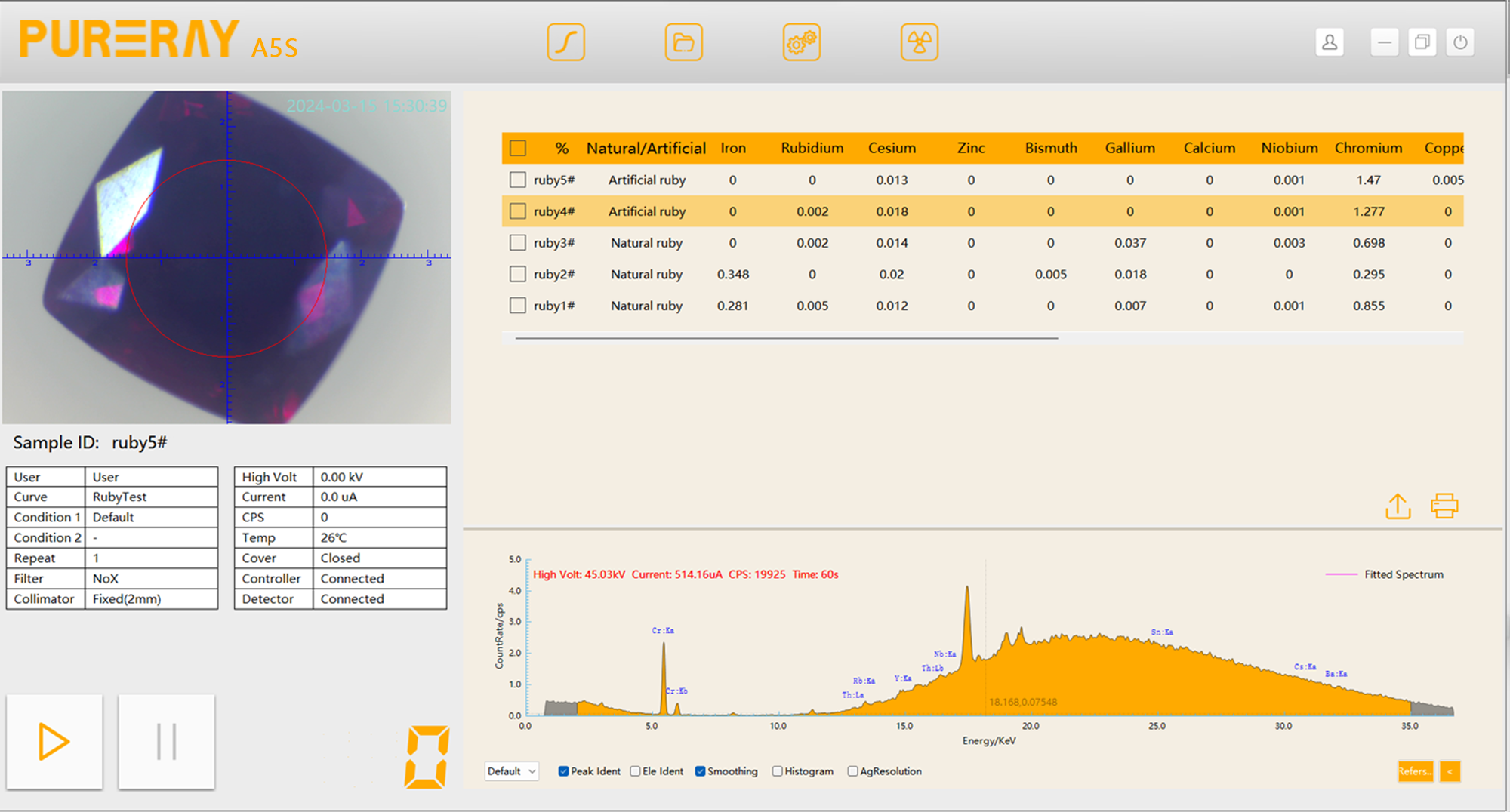This screenshot has height=812, width=1510.
Task: Click the Natural/Artificial column header
Action: click(646, 148)
